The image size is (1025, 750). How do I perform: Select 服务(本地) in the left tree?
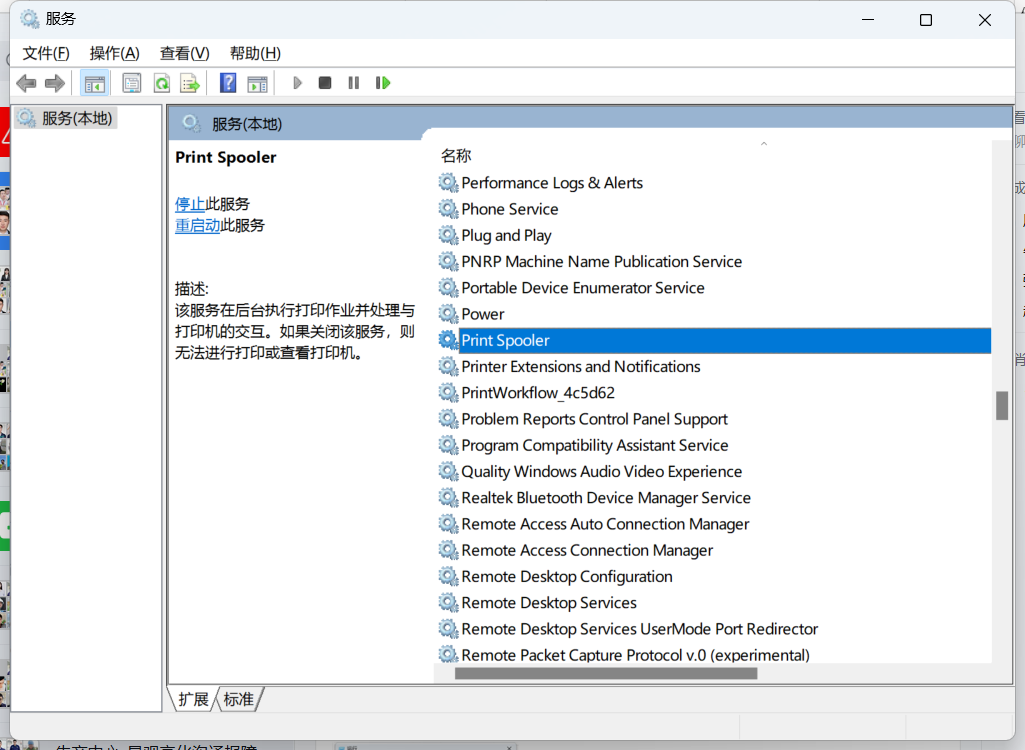[66, 118]
